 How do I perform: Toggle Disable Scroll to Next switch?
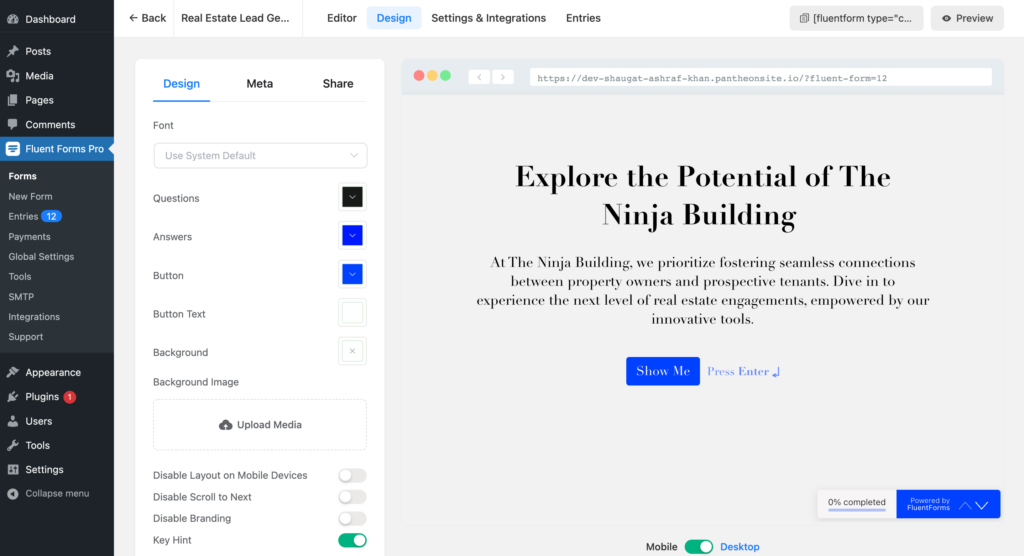click(352, 497)
